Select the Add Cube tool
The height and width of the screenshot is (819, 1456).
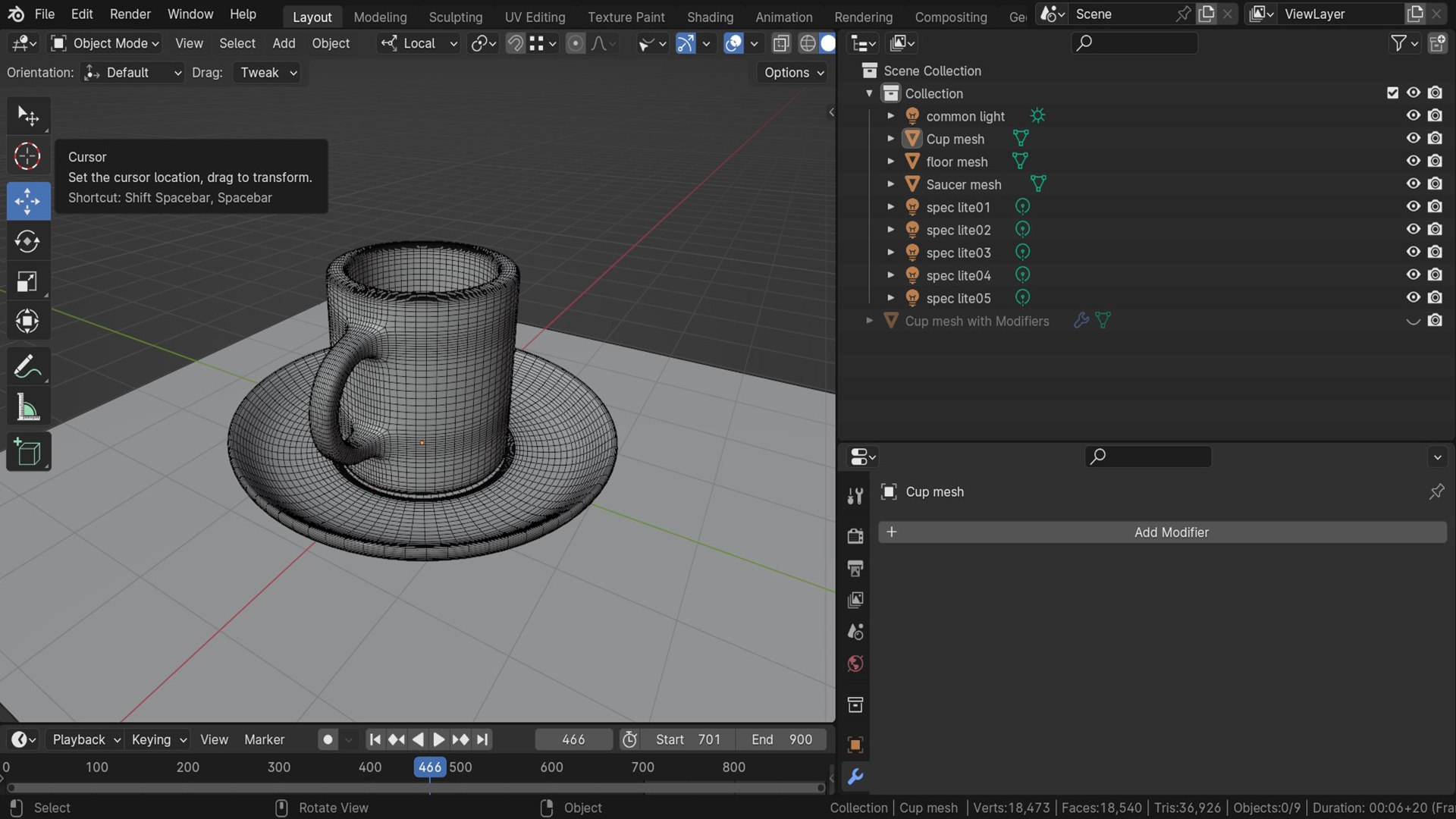(28, 452)
